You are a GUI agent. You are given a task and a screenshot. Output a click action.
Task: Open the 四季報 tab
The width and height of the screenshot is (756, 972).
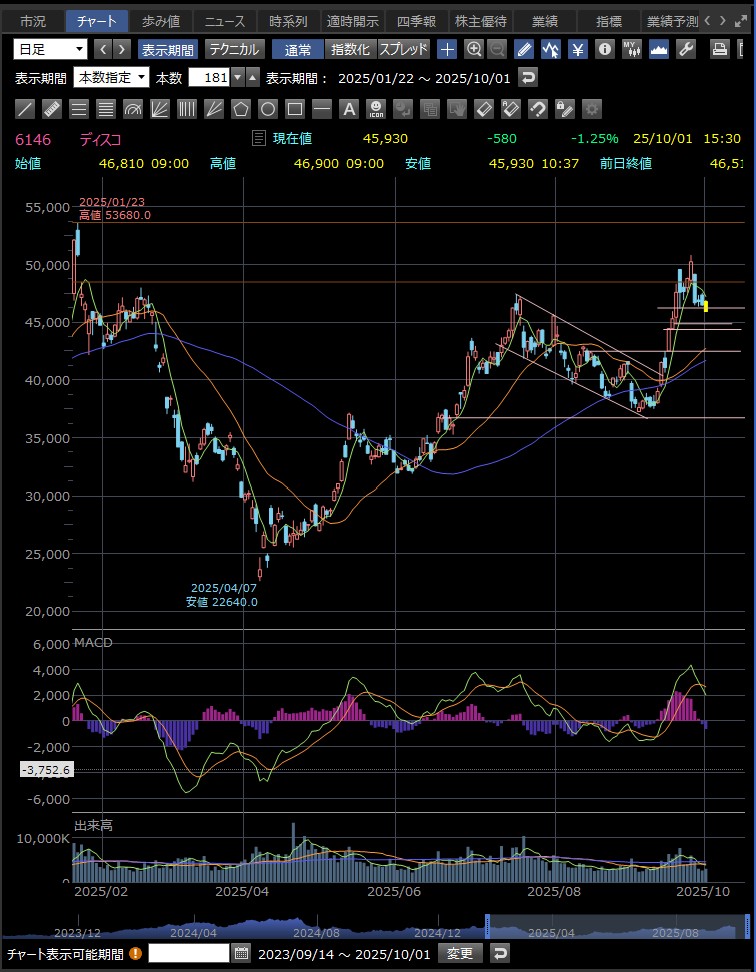[416, 20]
